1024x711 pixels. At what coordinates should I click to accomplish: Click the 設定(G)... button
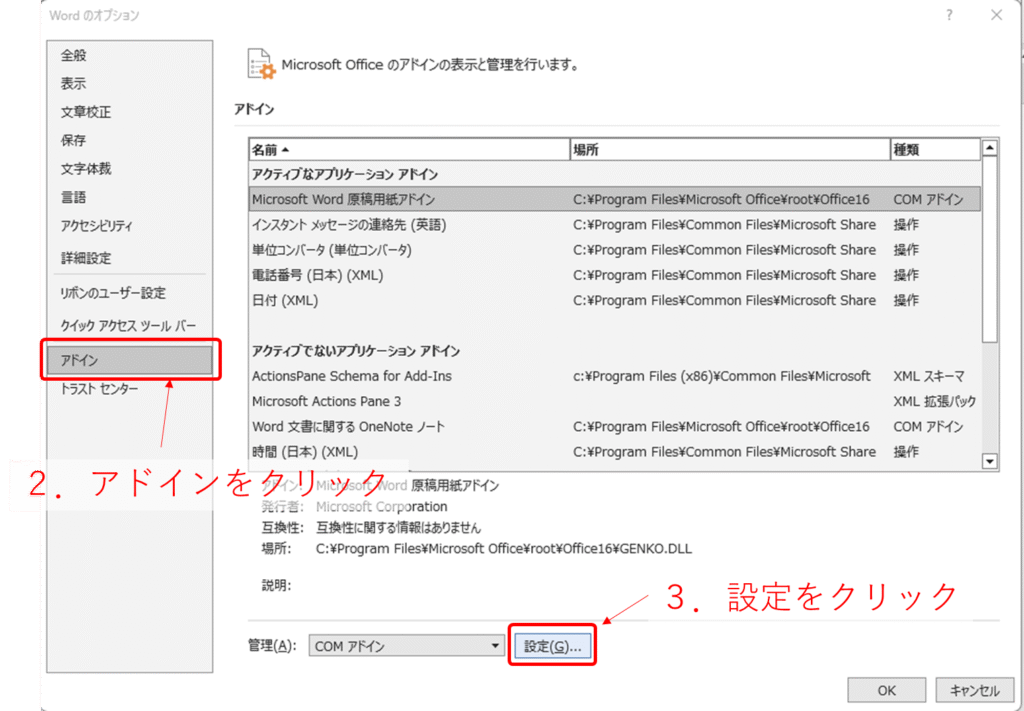coord(552,646)
